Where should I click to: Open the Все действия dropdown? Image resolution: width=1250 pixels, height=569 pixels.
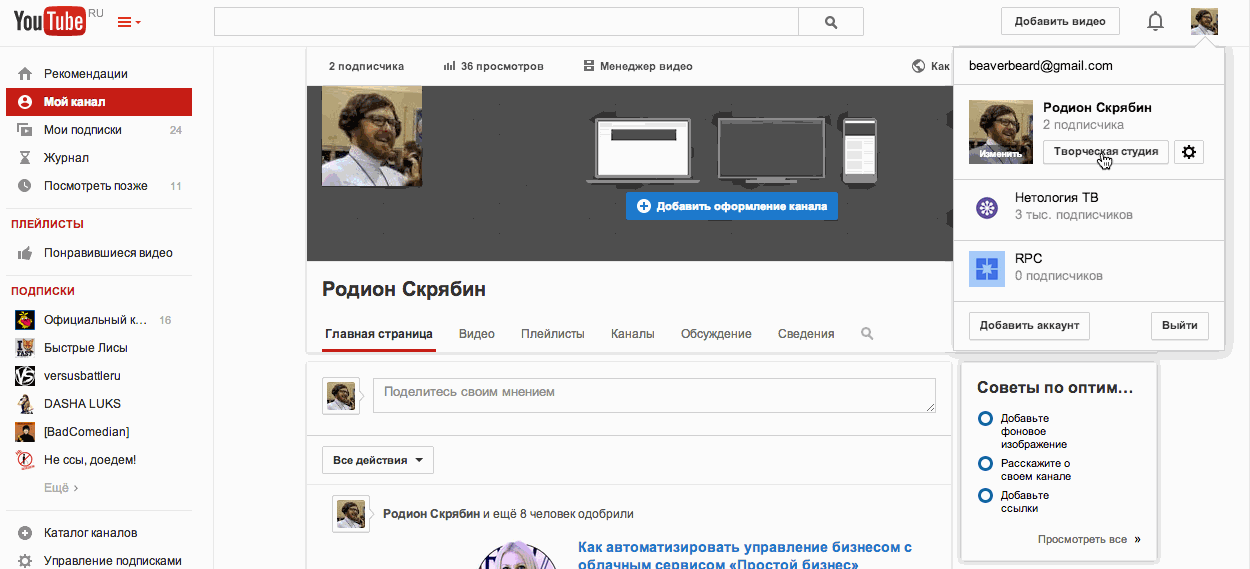point(378,460)
